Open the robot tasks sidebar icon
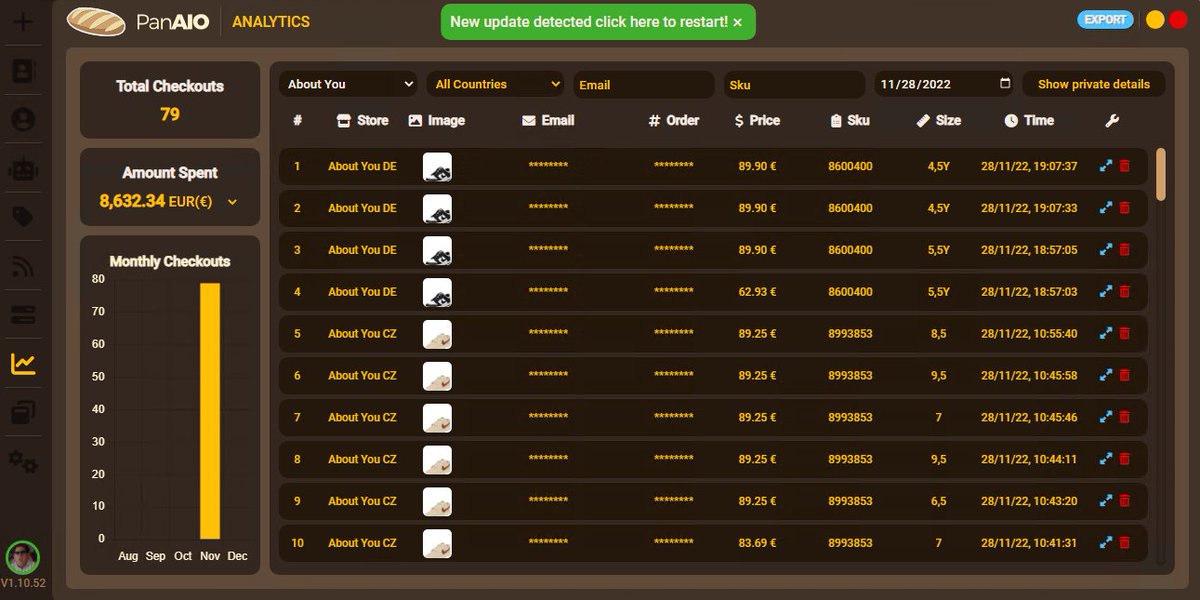1200x600 pixels. 23,168
